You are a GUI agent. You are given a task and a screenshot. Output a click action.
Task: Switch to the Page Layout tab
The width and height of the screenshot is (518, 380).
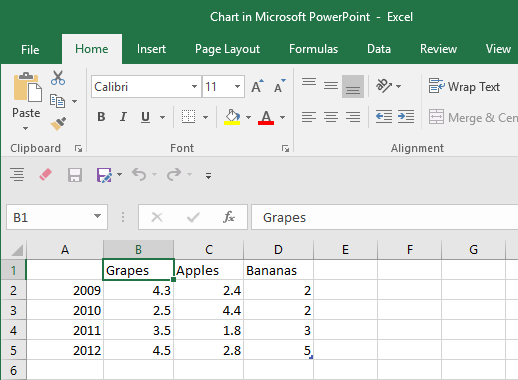pyautogui.click(x=227, y=49)
